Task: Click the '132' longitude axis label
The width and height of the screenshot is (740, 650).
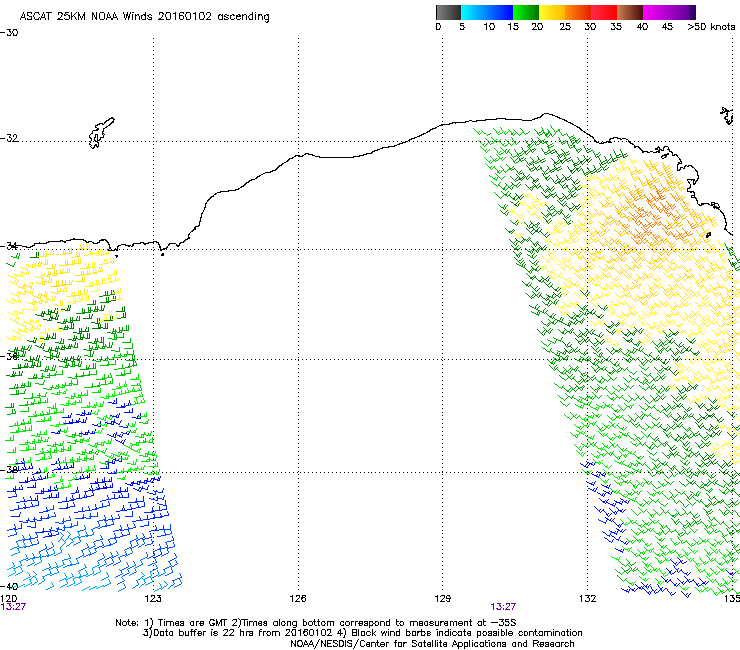Action: click(x=588, y=599)
